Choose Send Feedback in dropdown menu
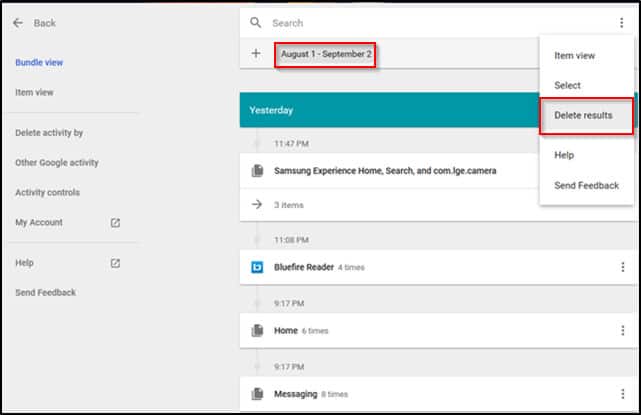Image resolution: width=641 pixels, height=415 pixels. tap(587, 186)
